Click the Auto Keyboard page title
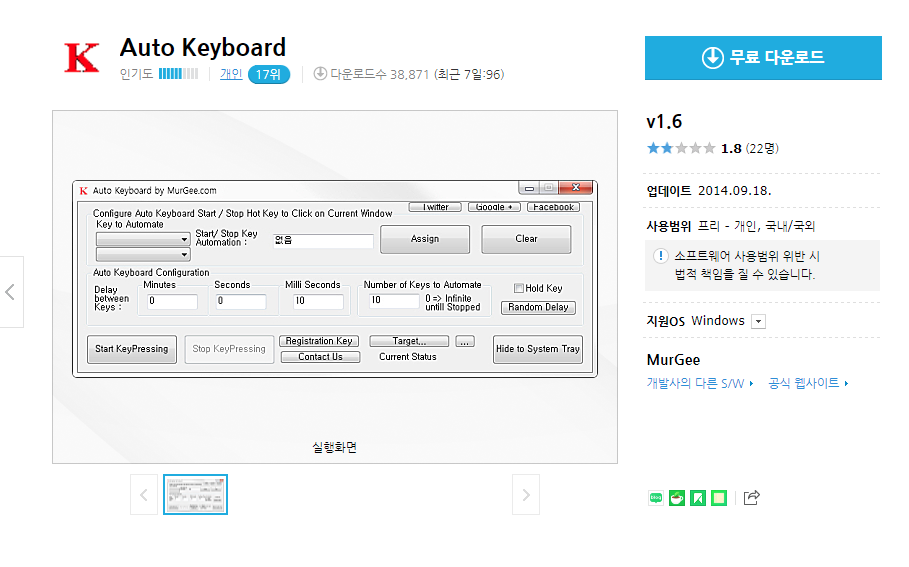 click(203, 48)
